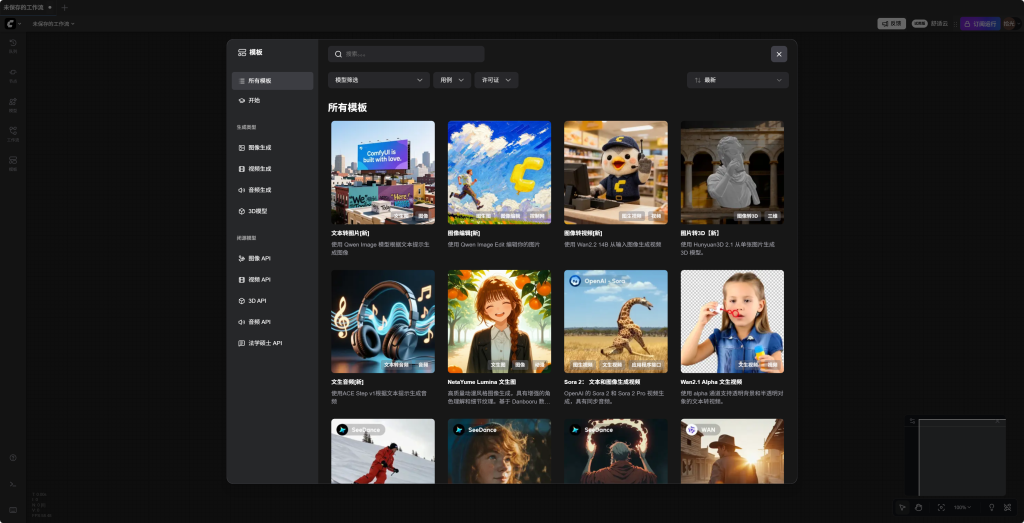Close the 模板 templates dialog

click(778, 54)
